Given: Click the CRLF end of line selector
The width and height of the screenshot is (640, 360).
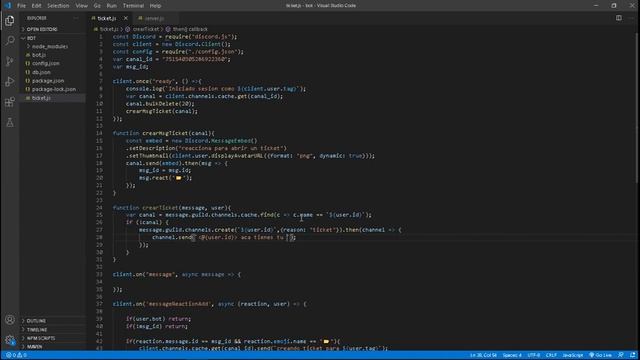Looking at the screenshot, I should pos(551,355).
